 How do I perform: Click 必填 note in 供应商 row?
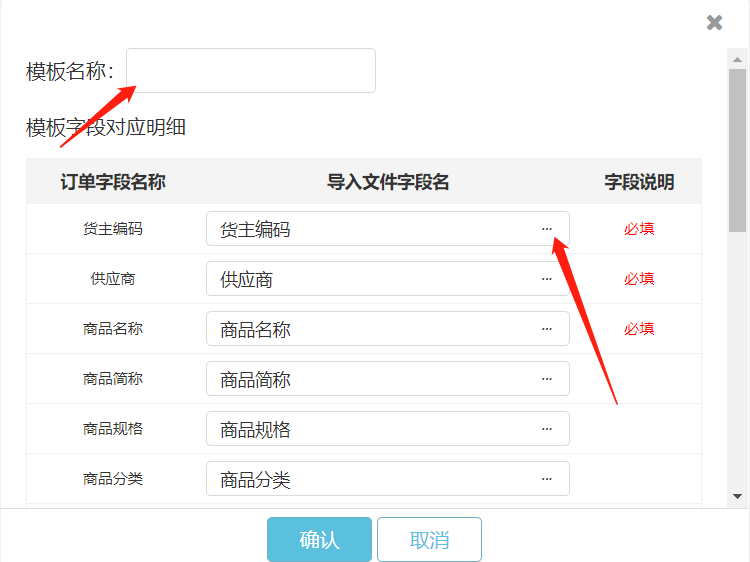click(x=639, y=279)
